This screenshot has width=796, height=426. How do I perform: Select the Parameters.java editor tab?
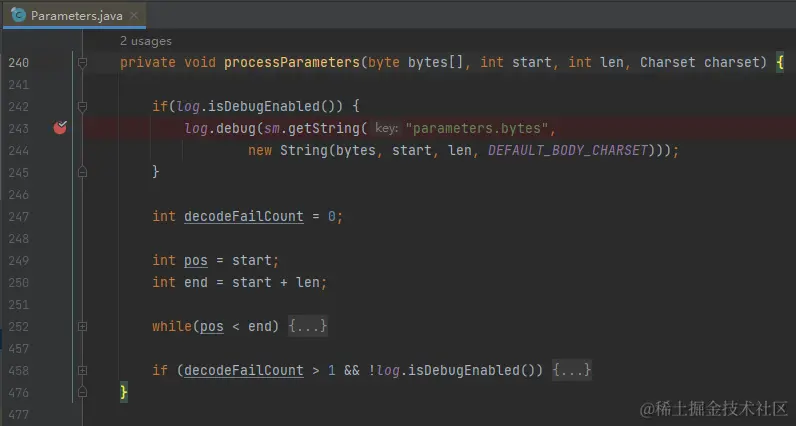75,15
